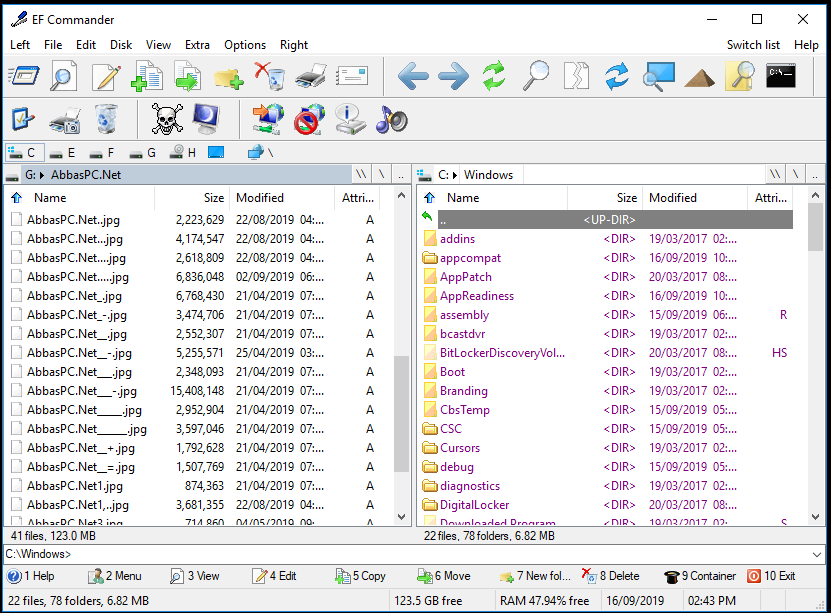This screenshot has height=613, width=831.
Task: Click Windows in right panel path bar
Action: pos(488,175)
